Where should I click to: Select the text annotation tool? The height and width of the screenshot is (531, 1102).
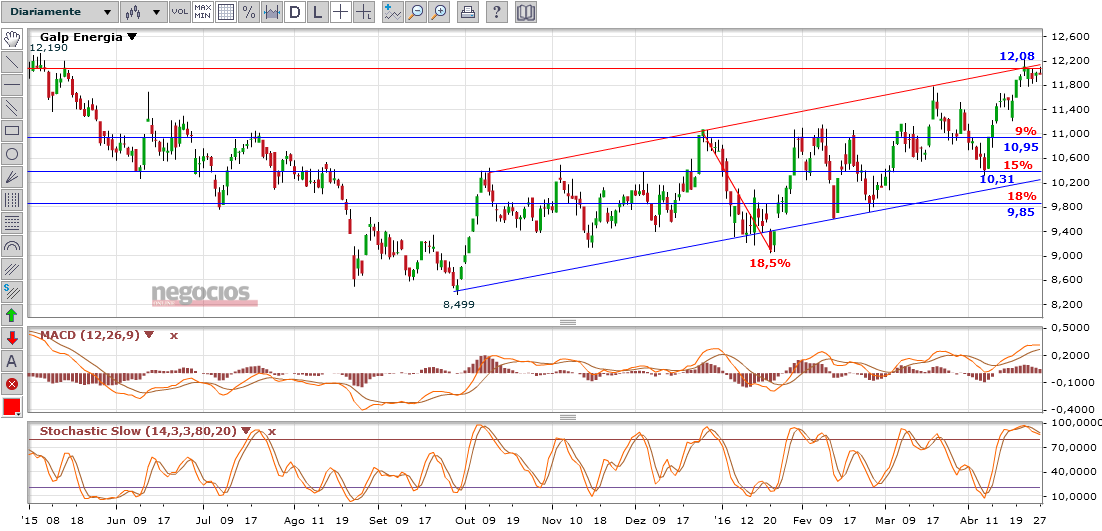pyautogui.click(x=12, y=361)
